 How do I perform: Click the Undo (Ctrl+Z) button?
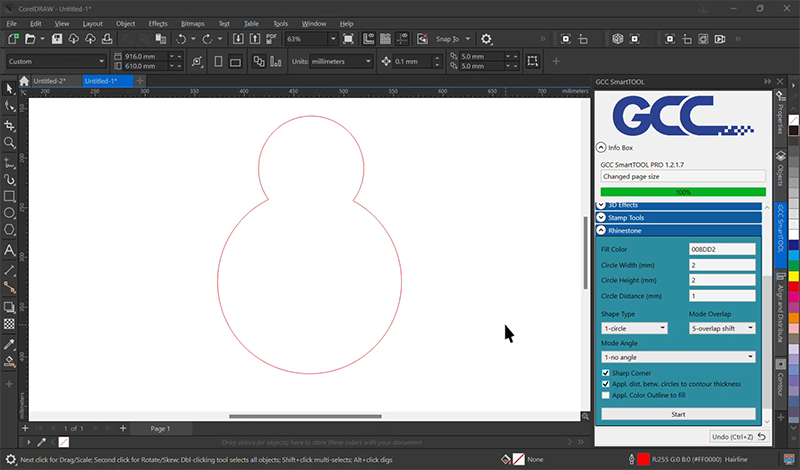(x=739, y=437)
